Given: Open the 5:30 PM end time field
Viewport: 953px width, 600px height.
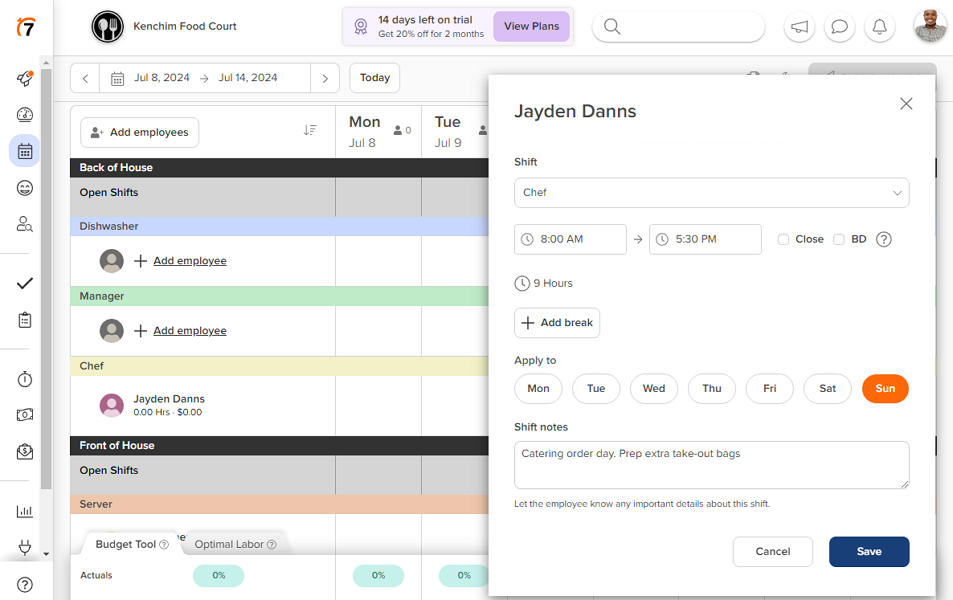Looking at the screenshot, I should tap(705, 240).
